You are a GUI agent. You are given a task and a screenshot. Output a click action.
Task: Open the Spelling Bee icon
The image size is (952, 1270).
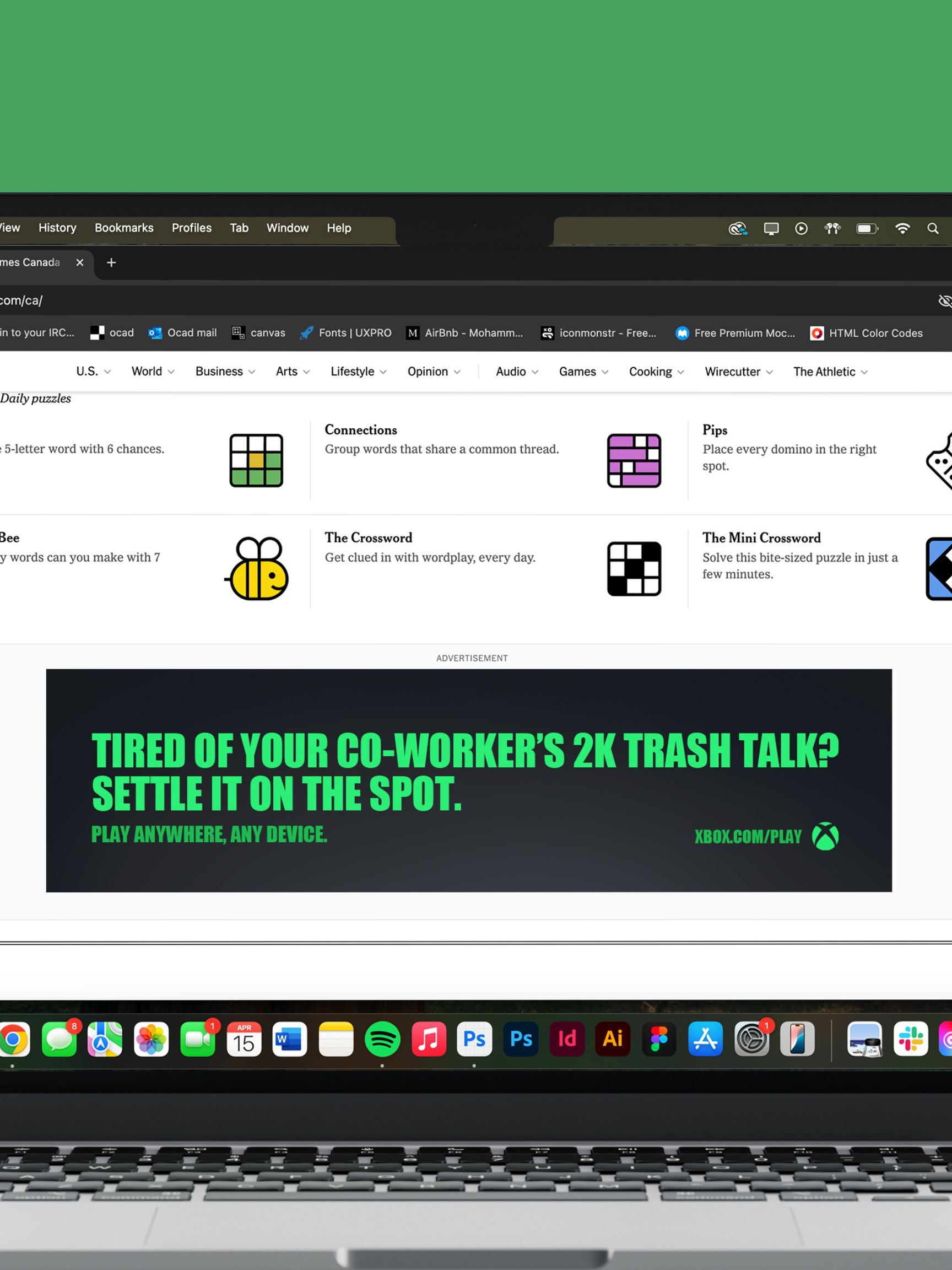tap(258, 568)
